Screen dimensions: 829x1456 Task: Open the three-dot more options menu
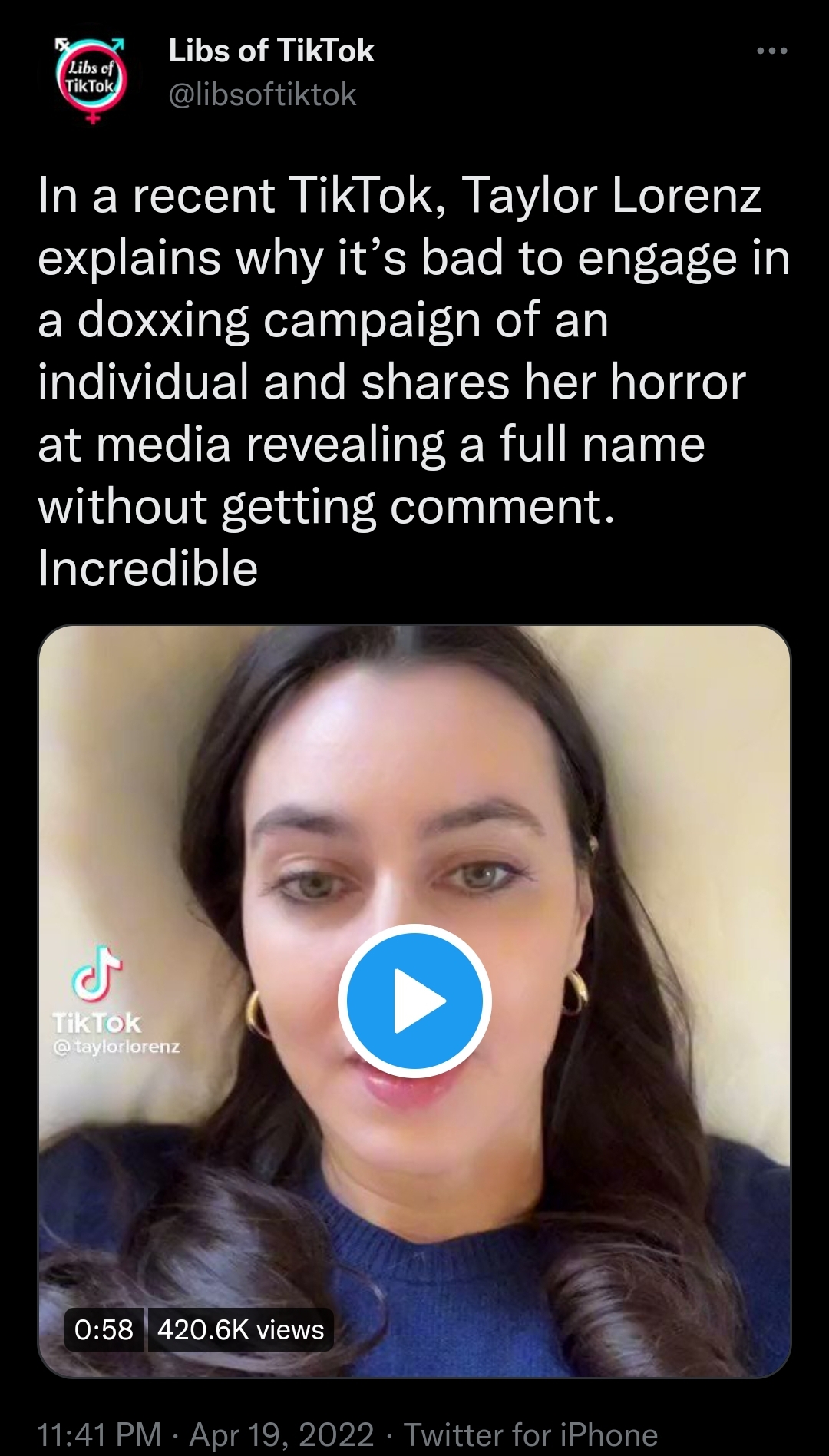point(771,51)
